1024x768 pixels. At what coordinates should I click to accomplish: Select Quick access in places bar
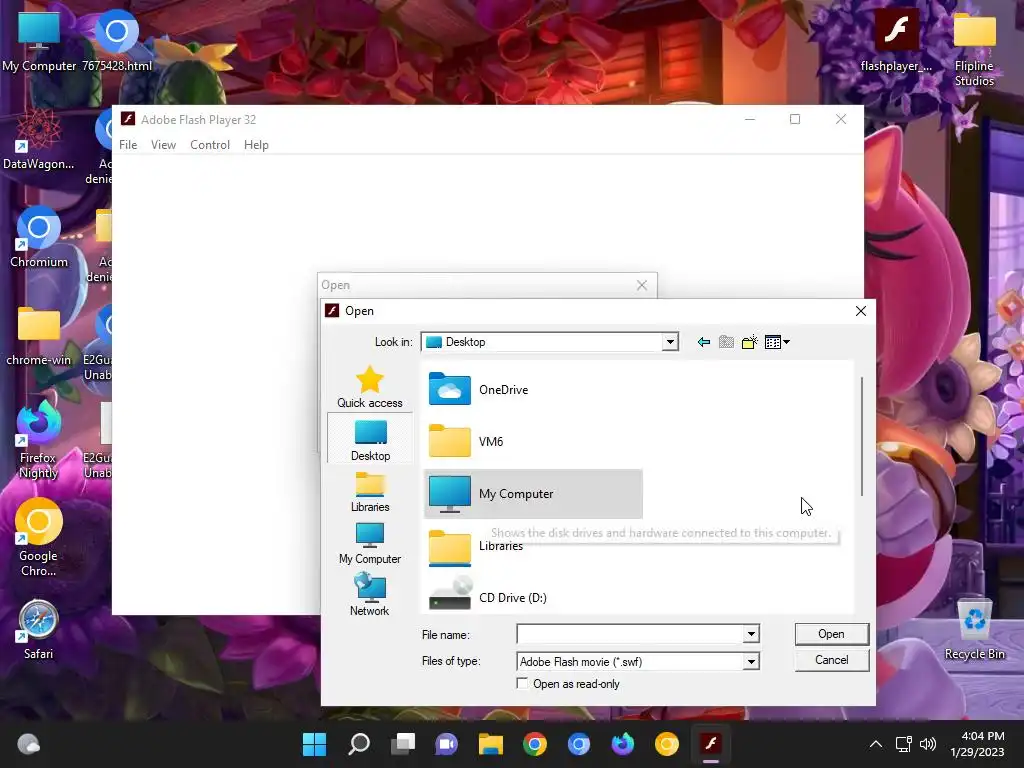point(370,387)
